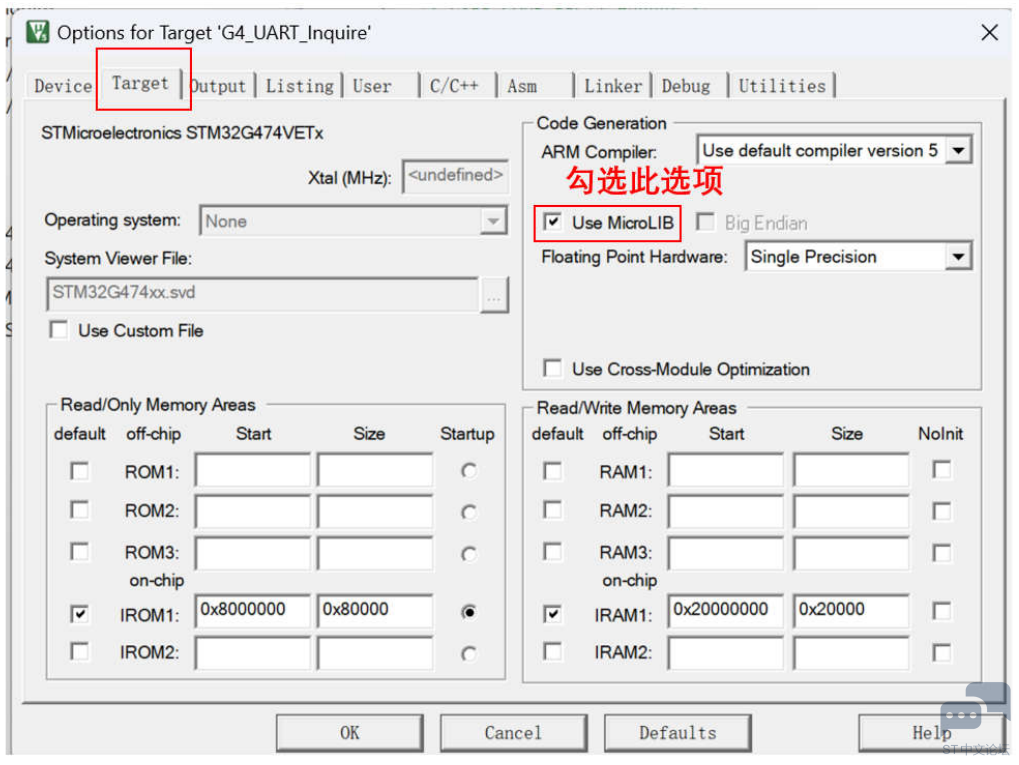The image size is (1019, 765).
Task: Click the RAM1 Start field
Action: pos(726,470)
